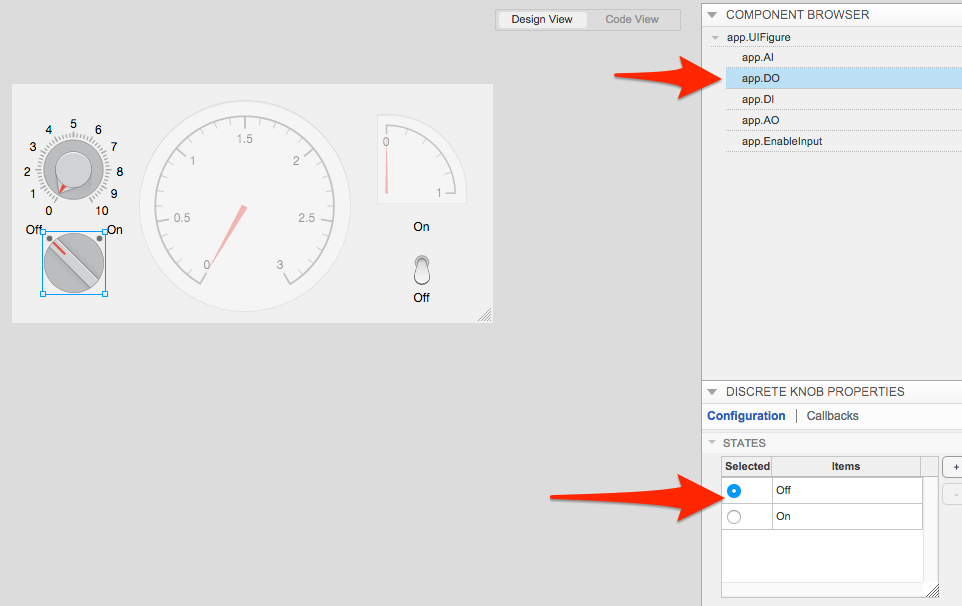Edit the Off item text in the states table

847,490
